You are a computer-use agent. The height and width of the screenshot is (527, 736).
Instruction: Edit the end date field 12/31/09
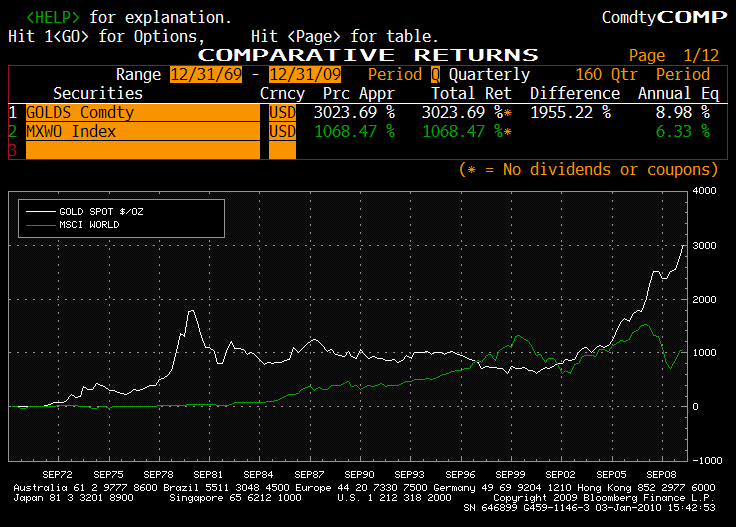(x=305, y=75)
